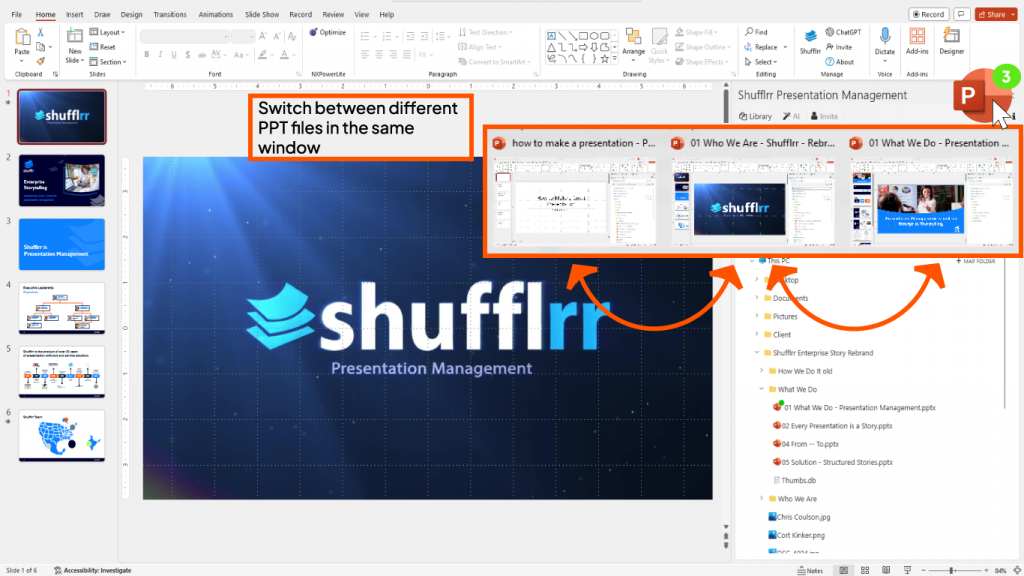Screen dimensions: 1024x576
Task: Select slide 4 org chart thumbnail
Action: point(61,308)
